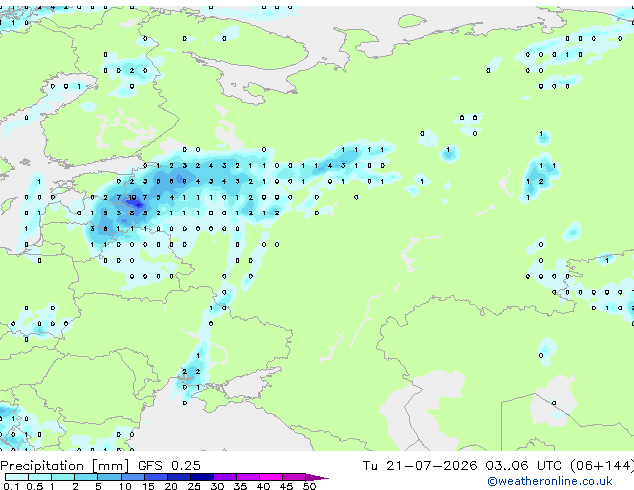Select the legend swatch between 5 and 10

pos(109,477)
